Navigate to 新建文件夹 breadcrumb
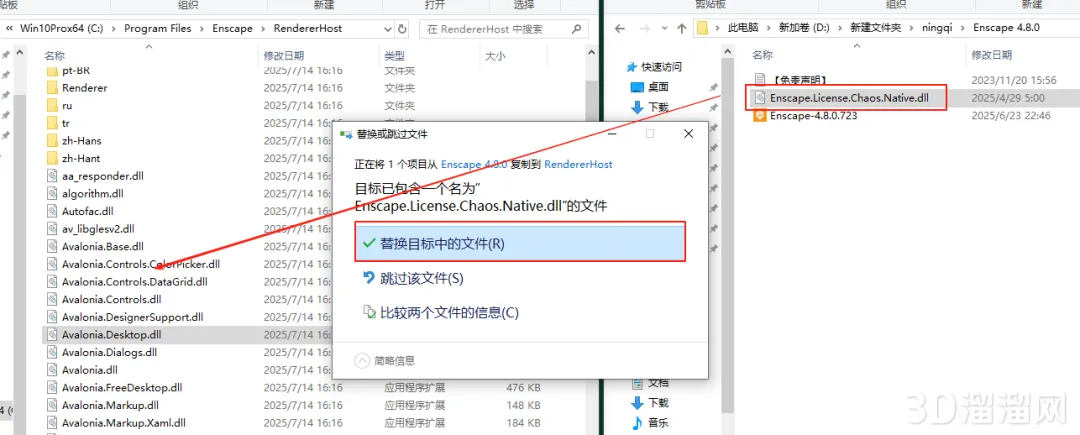Image resolution: width=1080 pixels, height=435 pixels. point(873,28)
